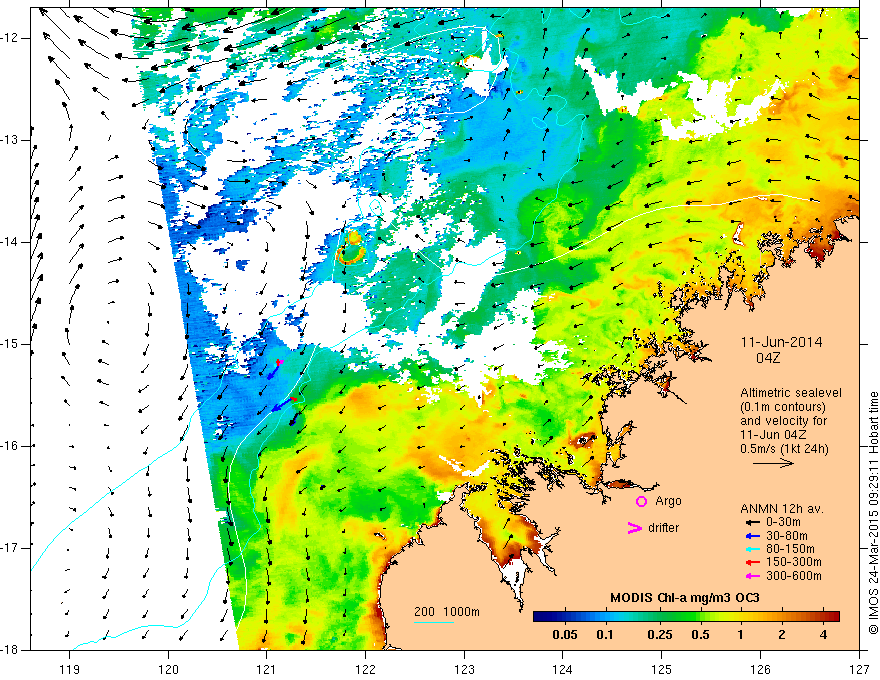Click the '300-600m' depth label
Viewport: 880px width, 680px height.
[793, 576]
